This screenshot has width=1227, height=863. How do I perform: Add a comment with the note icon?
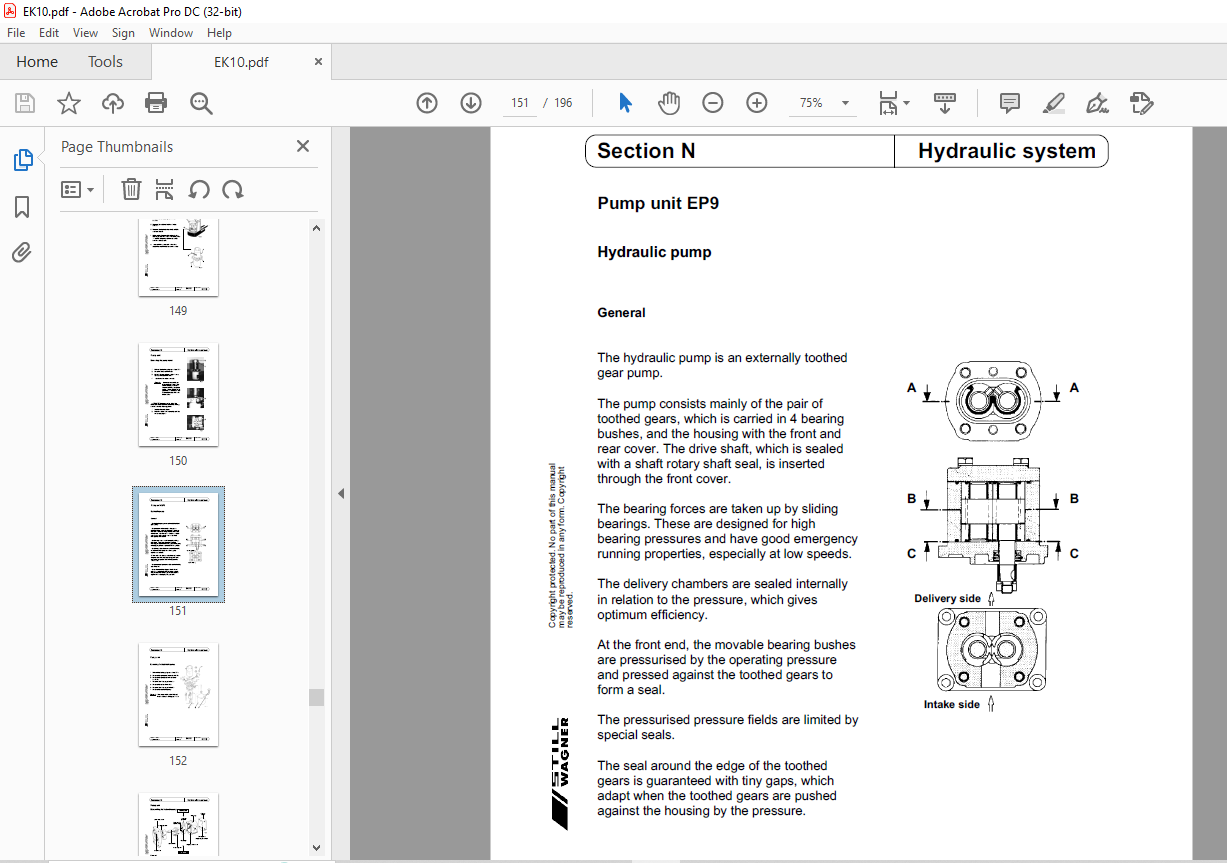[1010, 103]
